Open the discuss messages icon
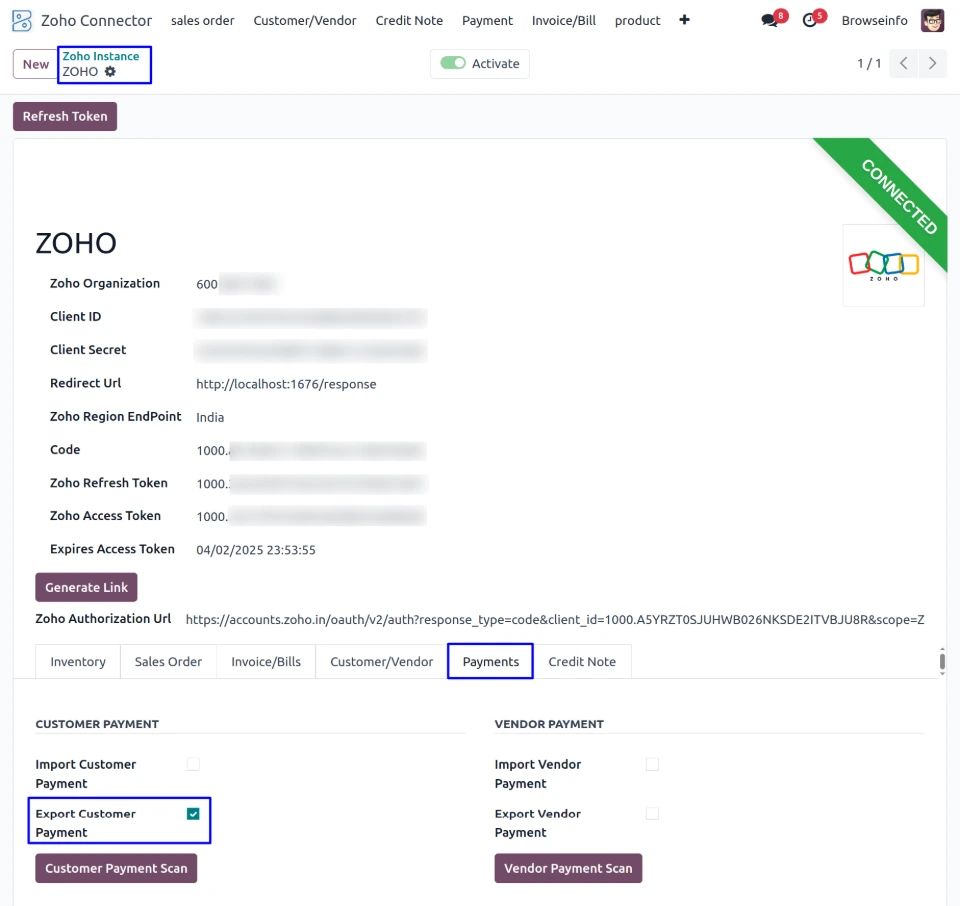The height and width of the screenshot is (906, 960). coord(769,20)
